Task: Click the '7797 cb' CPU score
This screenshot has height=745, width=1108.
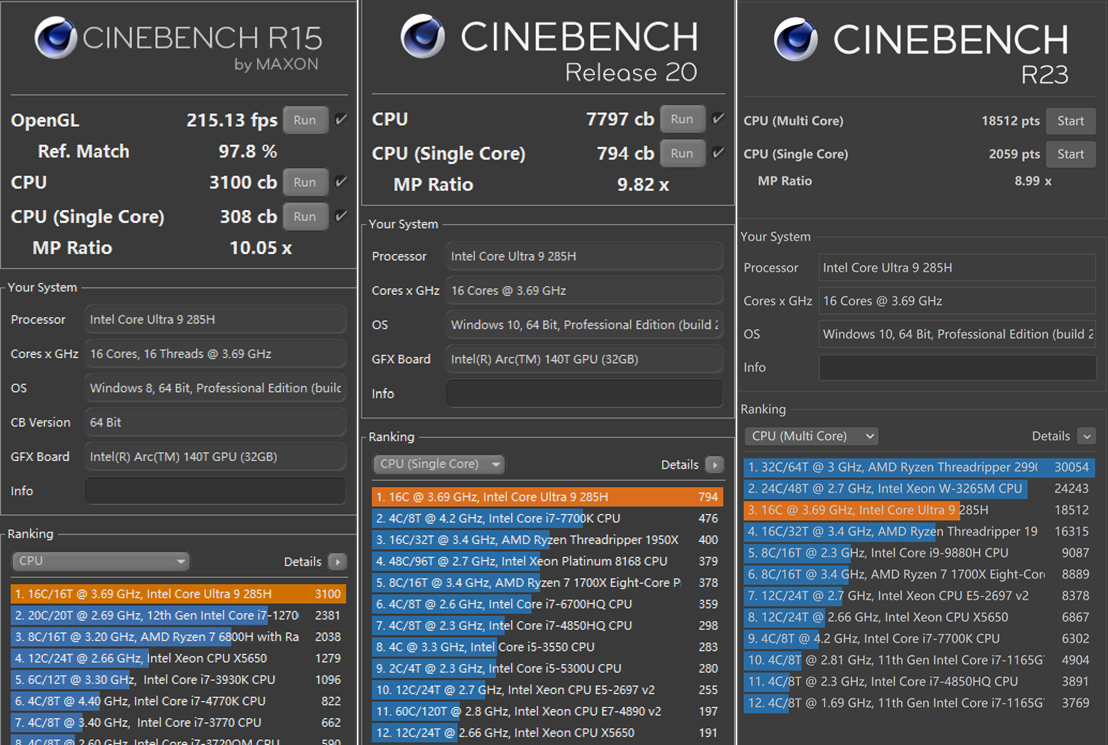Action: click(620, 119)
